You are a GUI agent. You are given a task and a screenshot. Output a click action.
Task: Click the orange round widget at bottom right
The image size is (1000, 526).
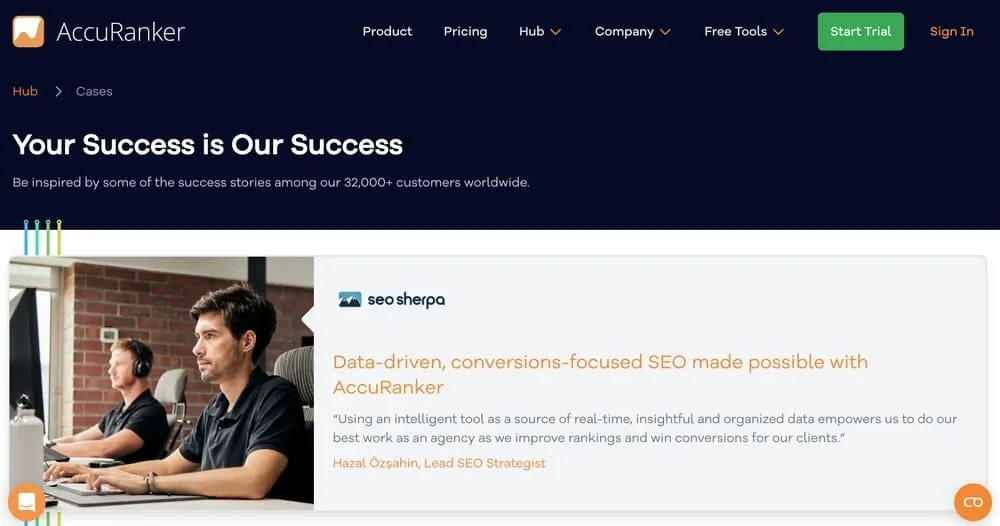click(972, 502)
